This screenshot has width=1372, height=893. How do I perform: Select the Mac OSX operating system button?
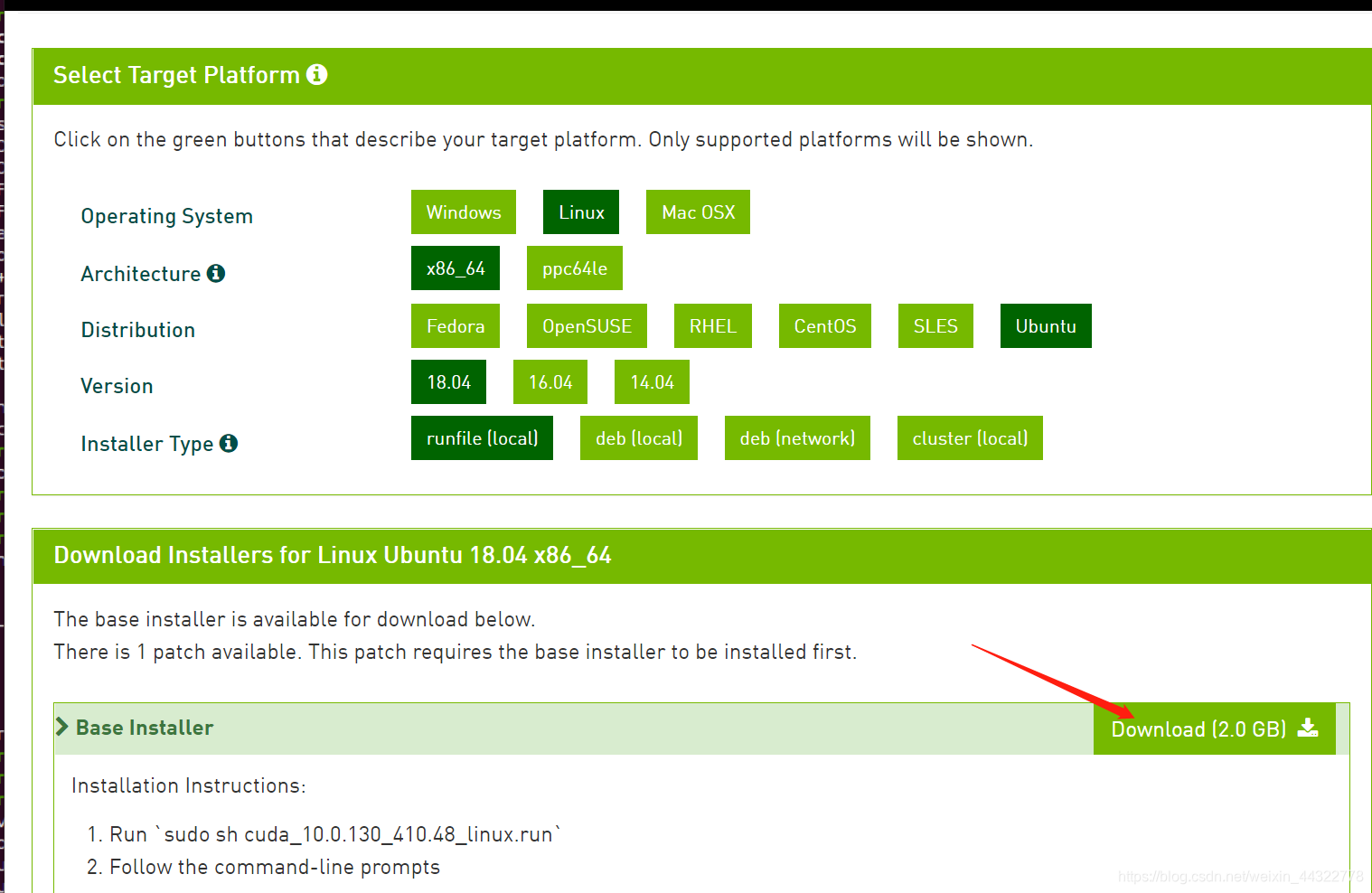click(698, 212)
